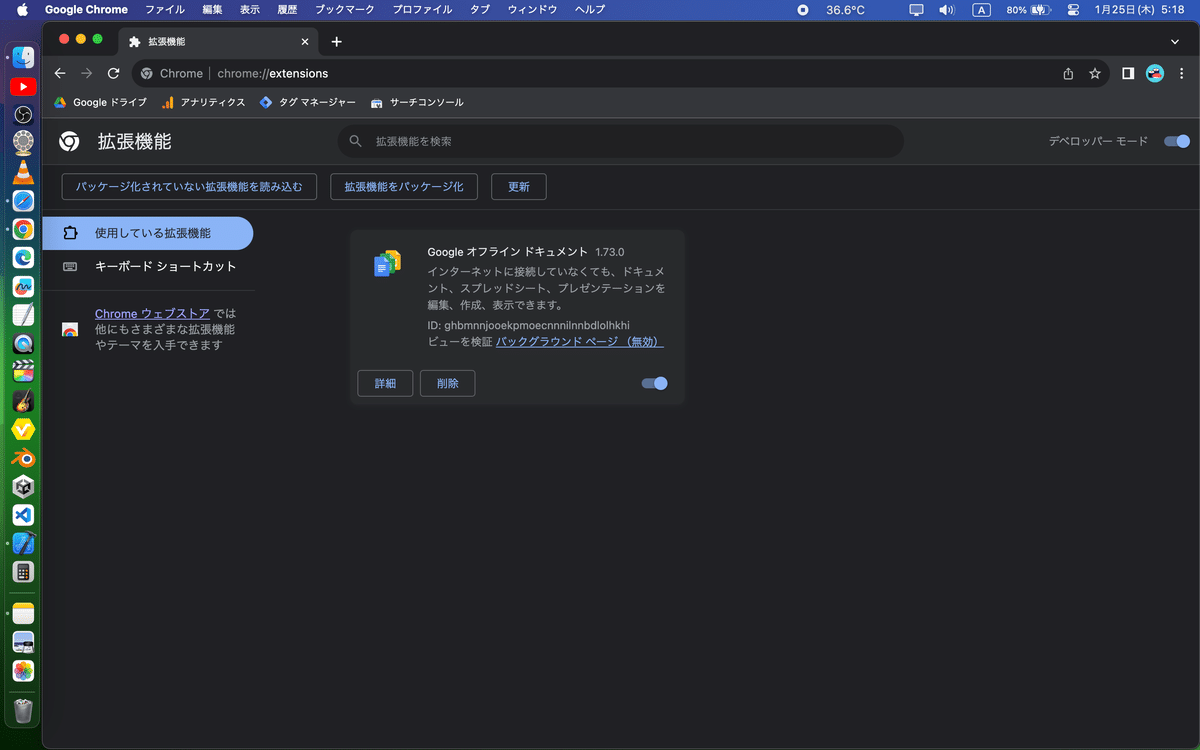
Task: Open 詳細 for Google オフライン ドキュメント
Action: point(385,383)
